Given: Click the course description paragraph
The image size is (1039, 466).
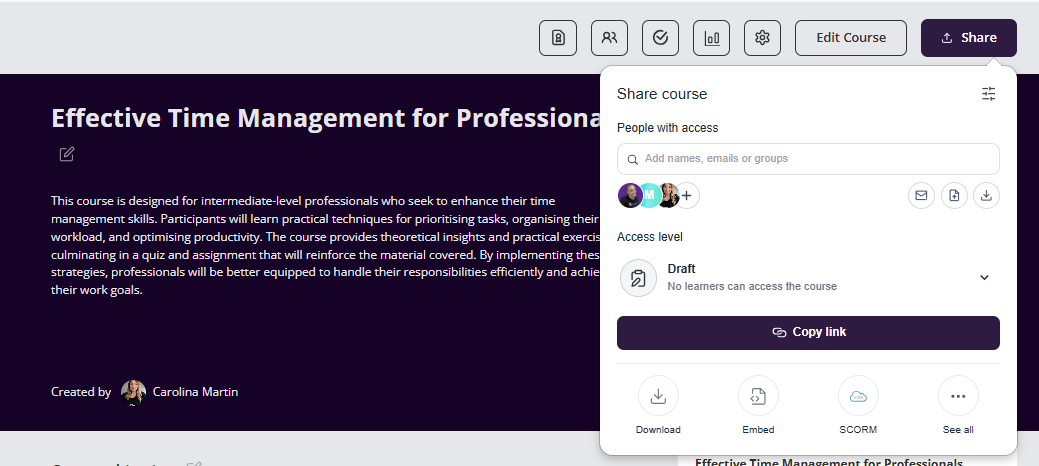Looking at the screenshot, I should tap(326, 245).
